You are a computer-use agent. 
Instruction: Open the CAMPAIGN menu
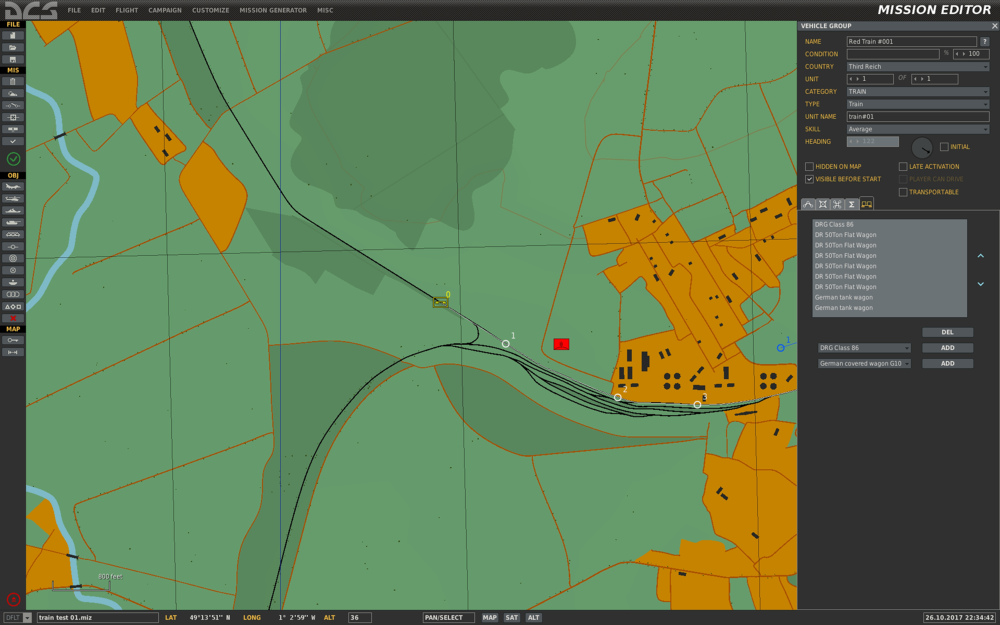coord(165,10)
